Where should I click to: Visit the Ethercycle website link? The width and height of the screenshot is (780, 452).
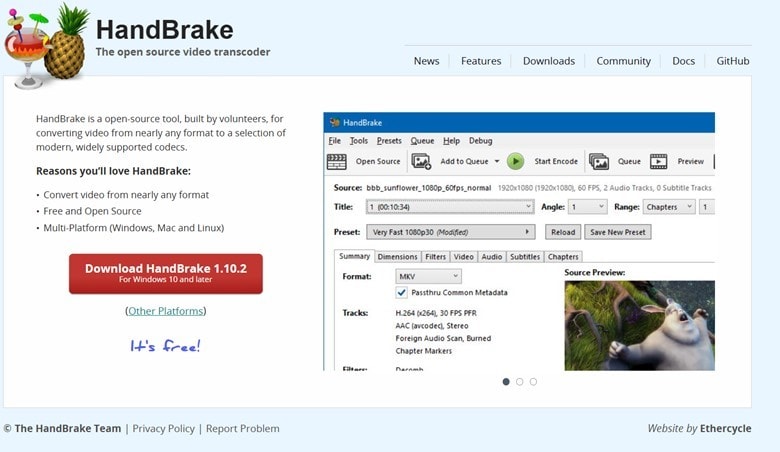[x=725, y=428]
